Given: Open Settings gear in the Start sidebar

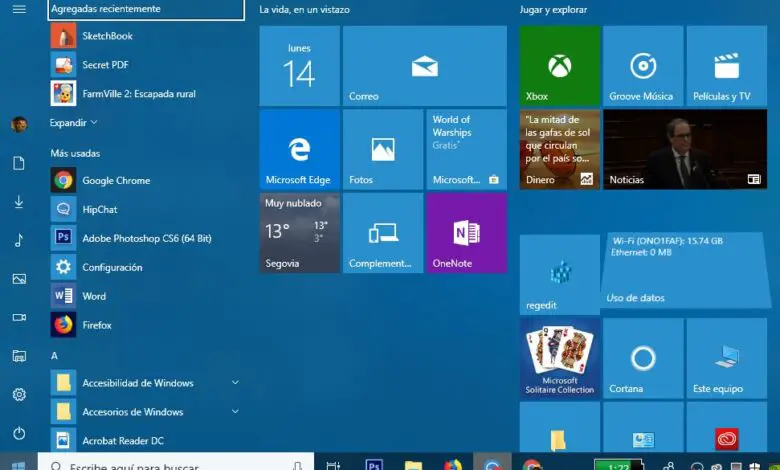Looking at the screenshot, I should coord(19,395).
